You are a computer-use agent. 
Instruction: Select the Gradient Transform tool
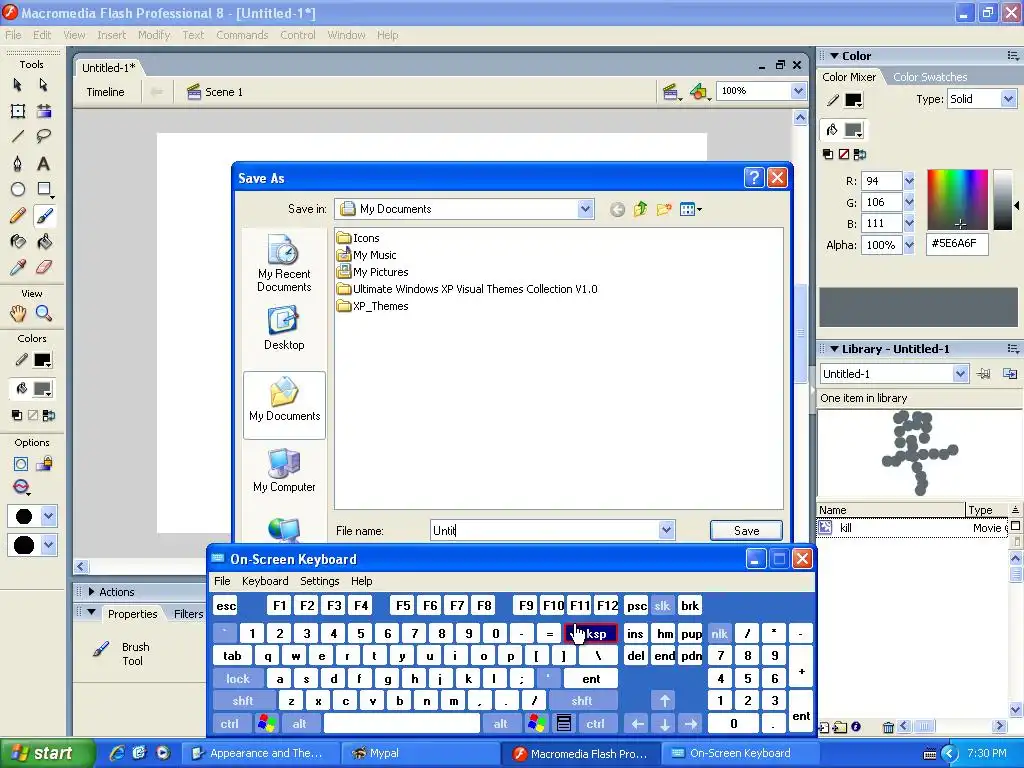44,111
